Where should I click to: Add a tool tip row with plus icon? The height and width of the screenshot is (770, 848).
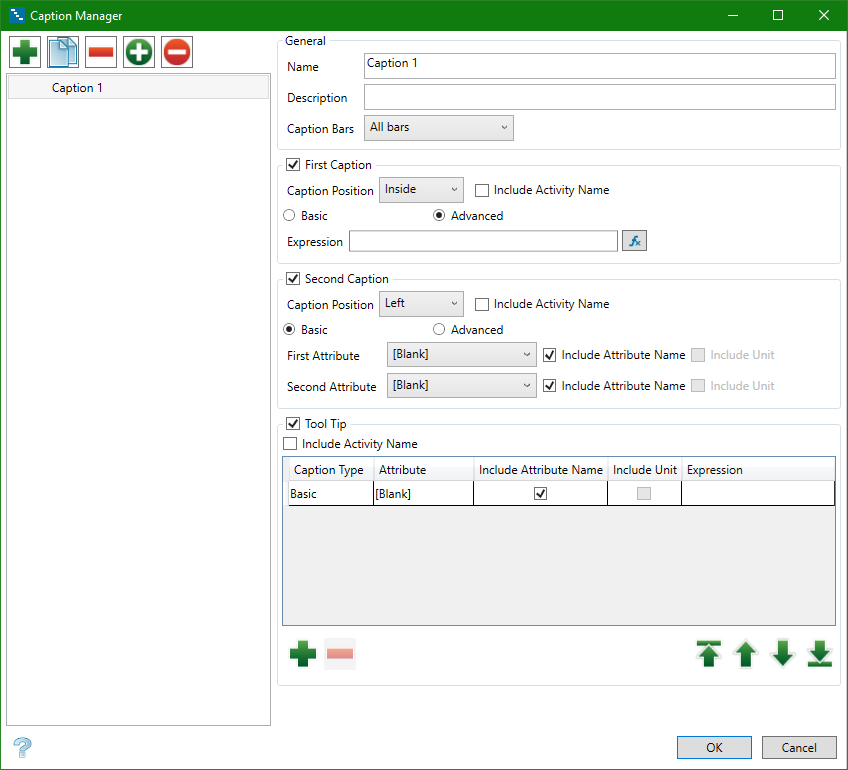302,654
